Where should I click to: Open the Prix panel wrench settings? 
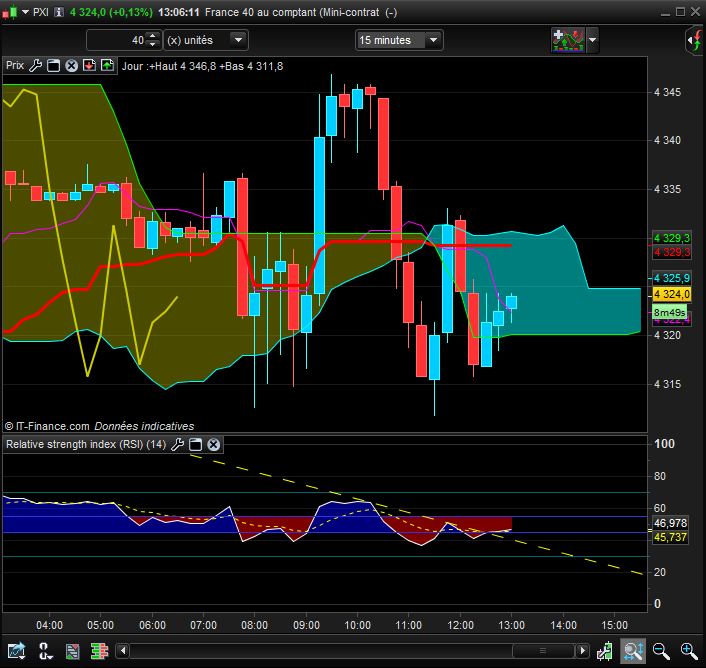coord(36,66)
